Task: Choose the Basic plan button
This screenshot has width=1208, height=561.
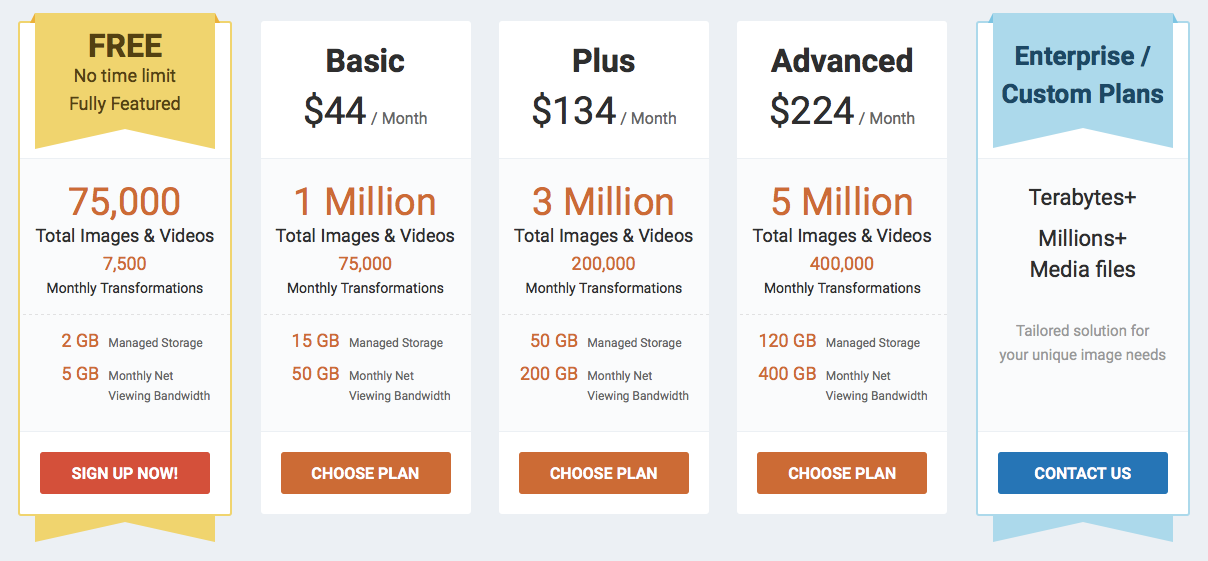Action: (x=365, y=473)
